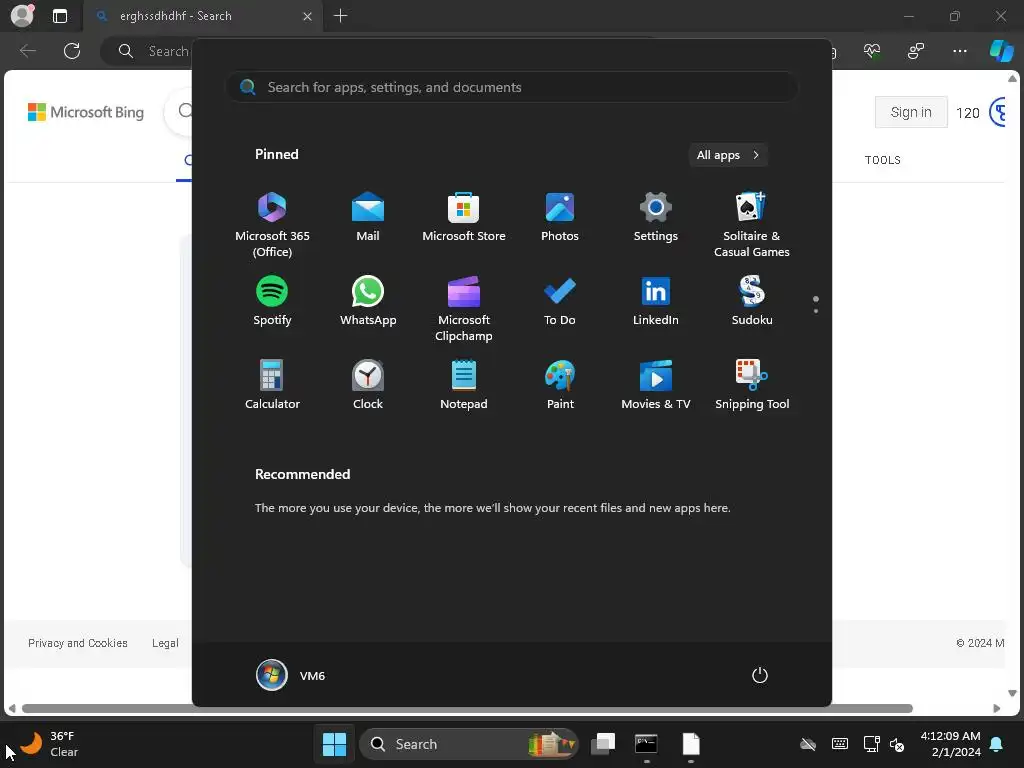Click the taskbar Search box
This screenshot has width=1024, height=768.
click(468, 744)
